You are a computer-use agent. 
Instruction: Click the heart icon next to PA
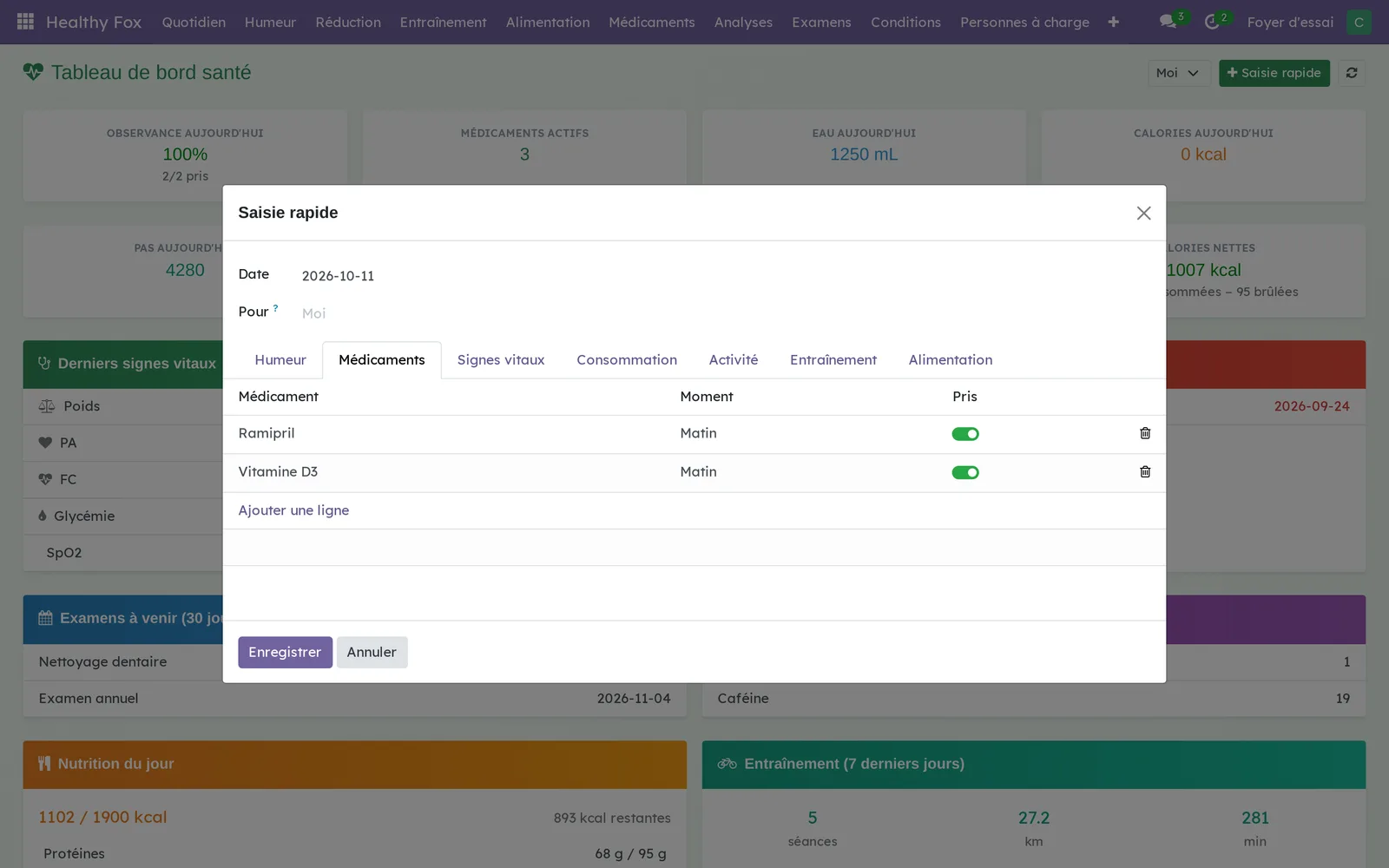[x=45, y=443]
